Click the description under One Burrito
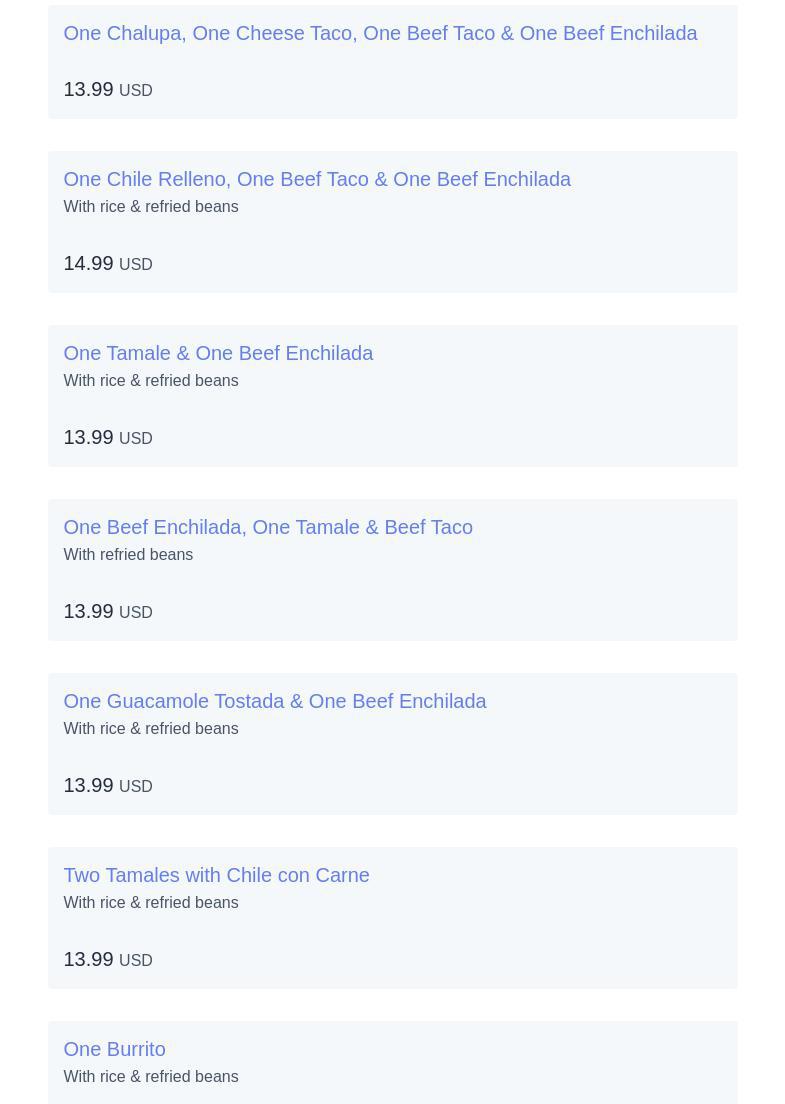 [x=151, y=1076]
